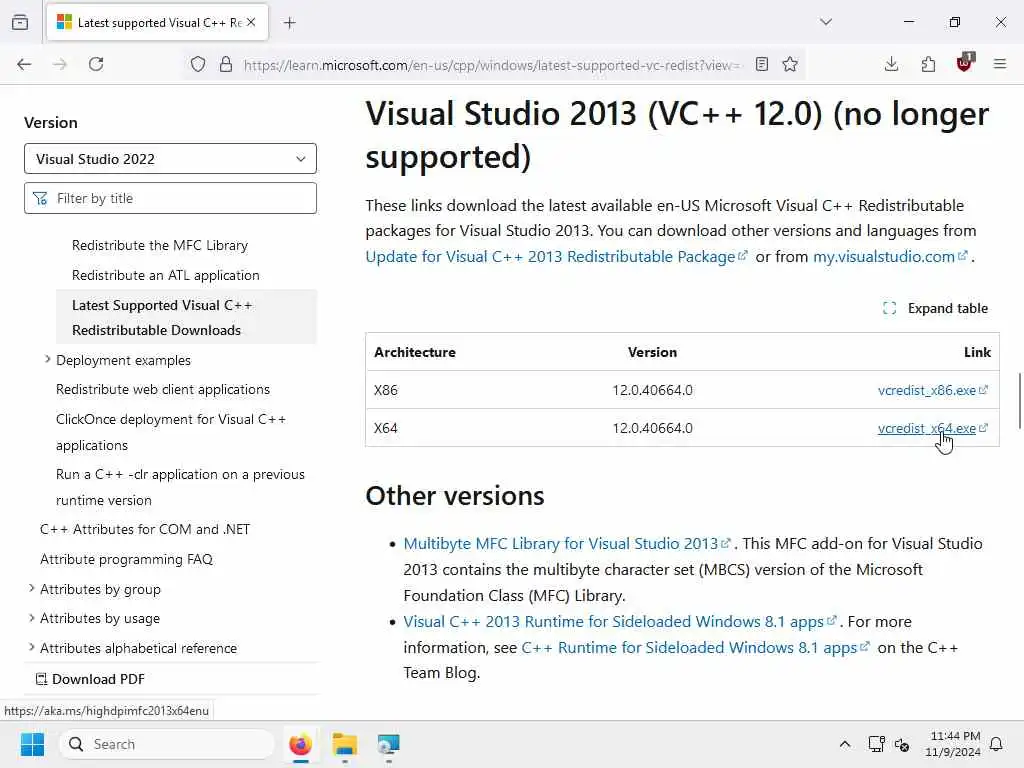
Task: Click the muted volume tray icon
Action: click(x=902, y=744)
